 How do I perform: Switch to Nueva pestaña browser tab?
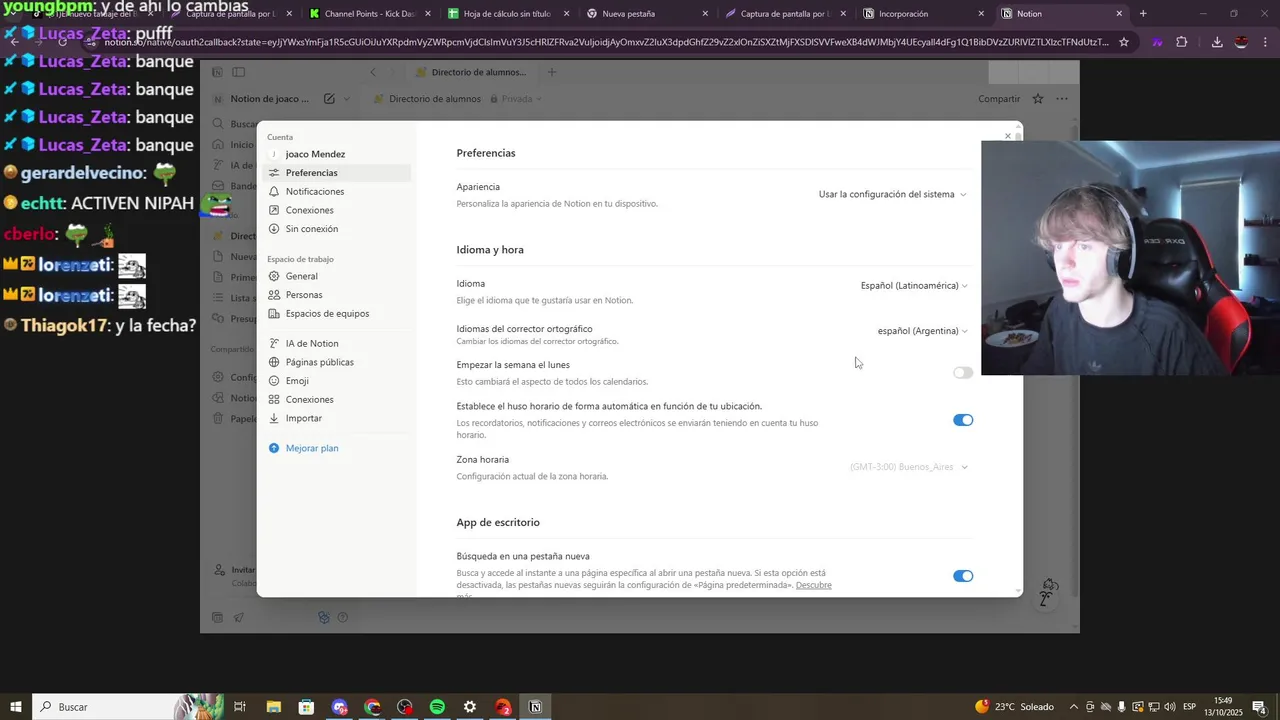pyautogui.click(x=645, y=14)
